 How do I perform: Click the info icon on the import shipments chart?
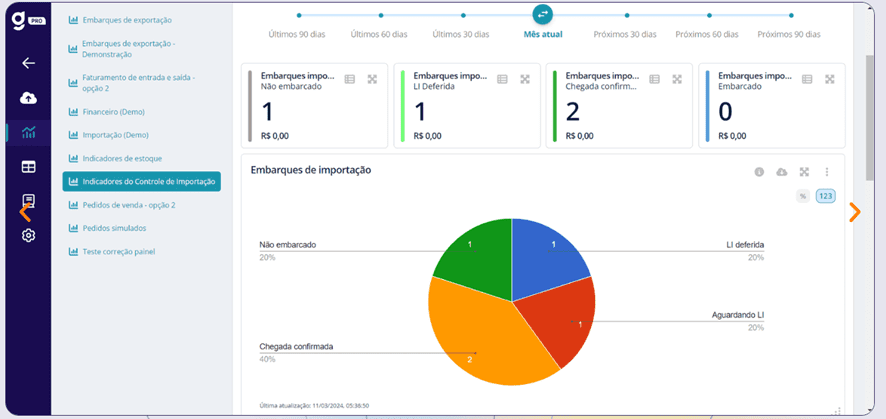coord(759,172)
